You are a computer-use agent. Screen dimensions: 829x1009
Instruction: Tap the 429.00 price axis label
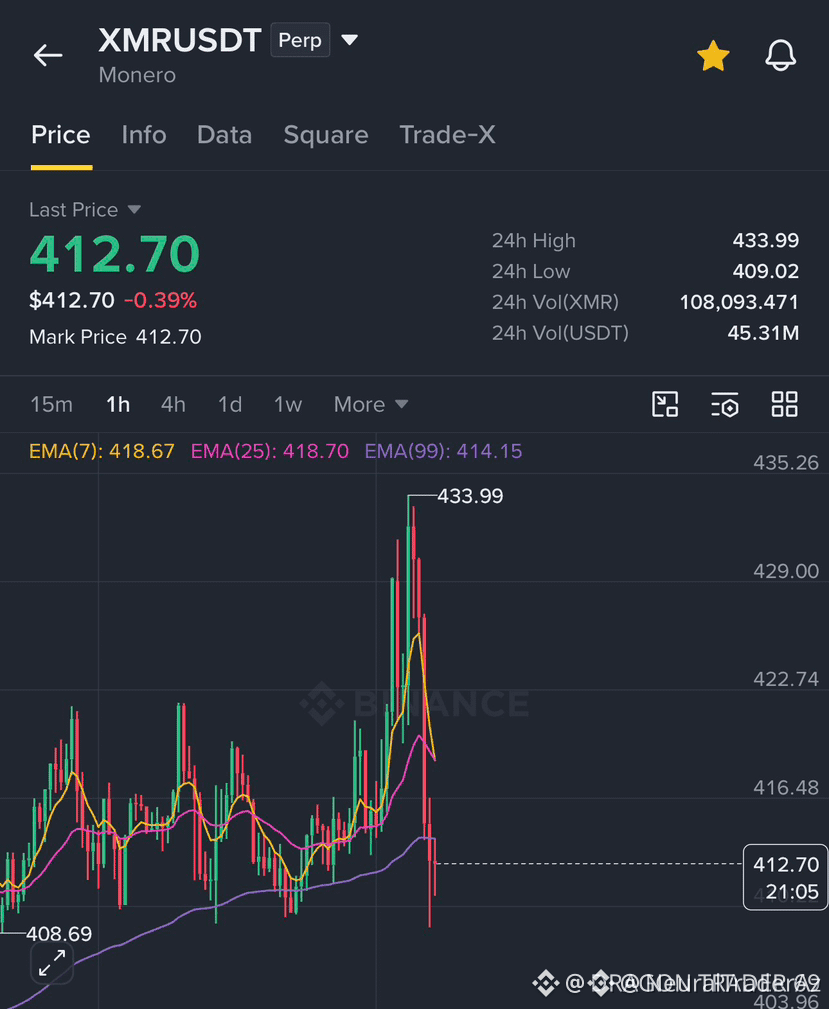786,571
